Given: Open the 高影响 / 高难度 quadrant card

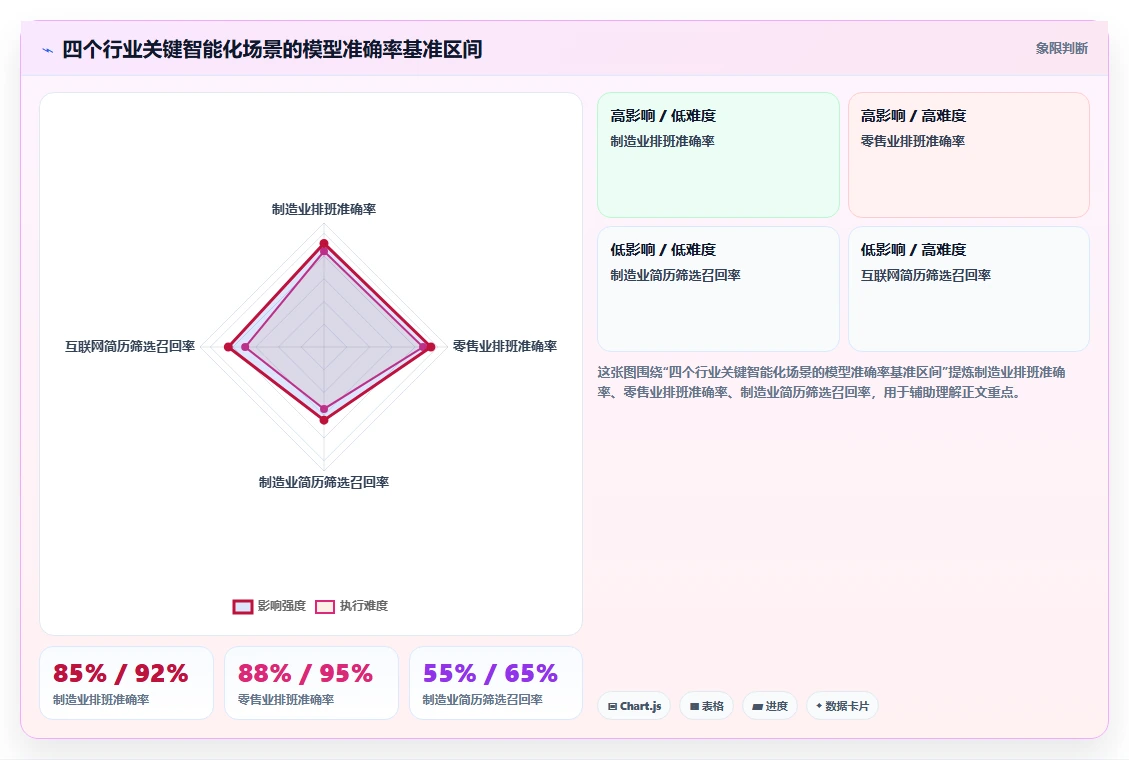Looking at the screenshot, I should [968, 155].
